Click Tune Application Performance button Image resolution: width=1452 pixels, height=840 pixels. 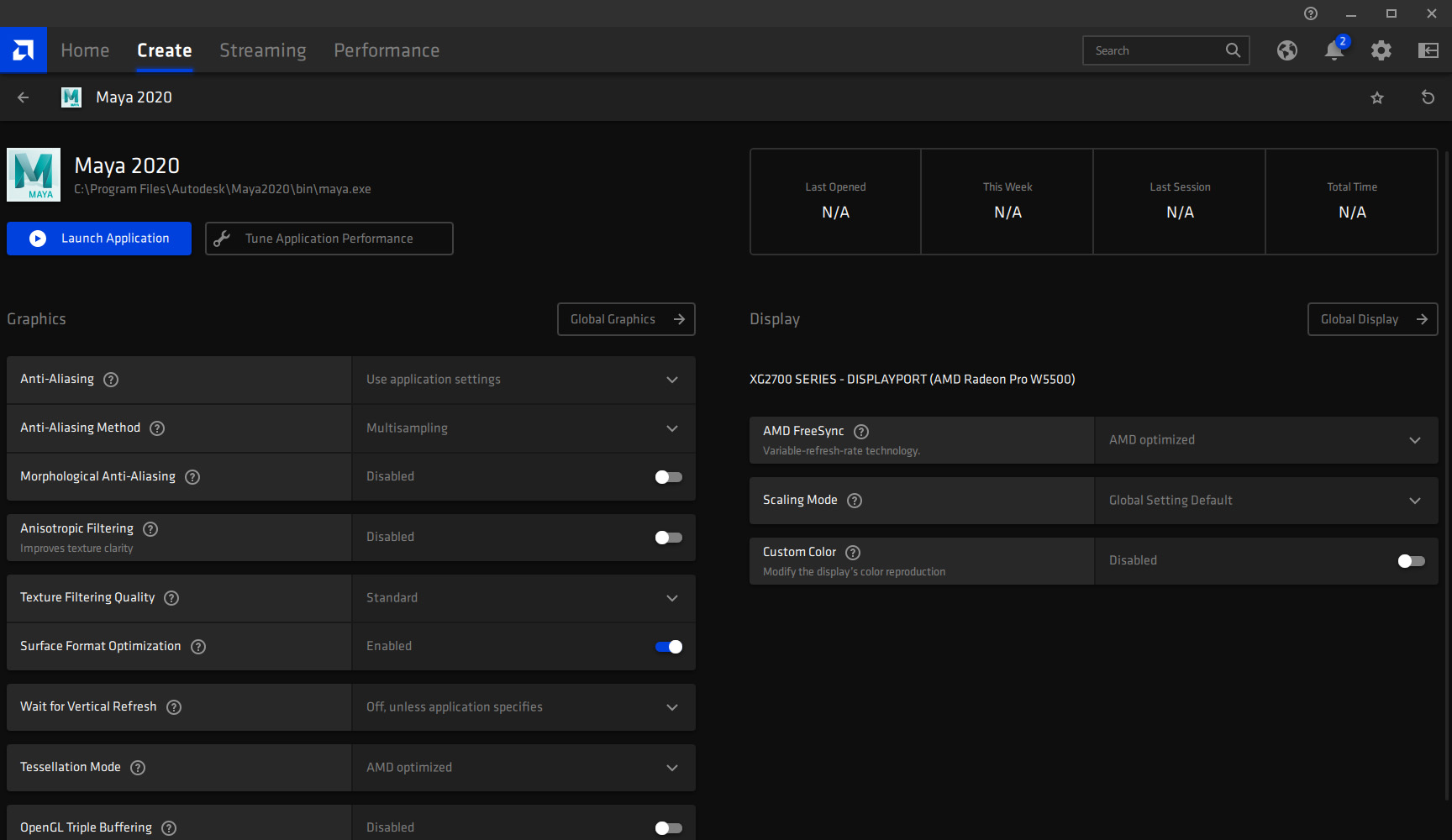coord(329,239)
